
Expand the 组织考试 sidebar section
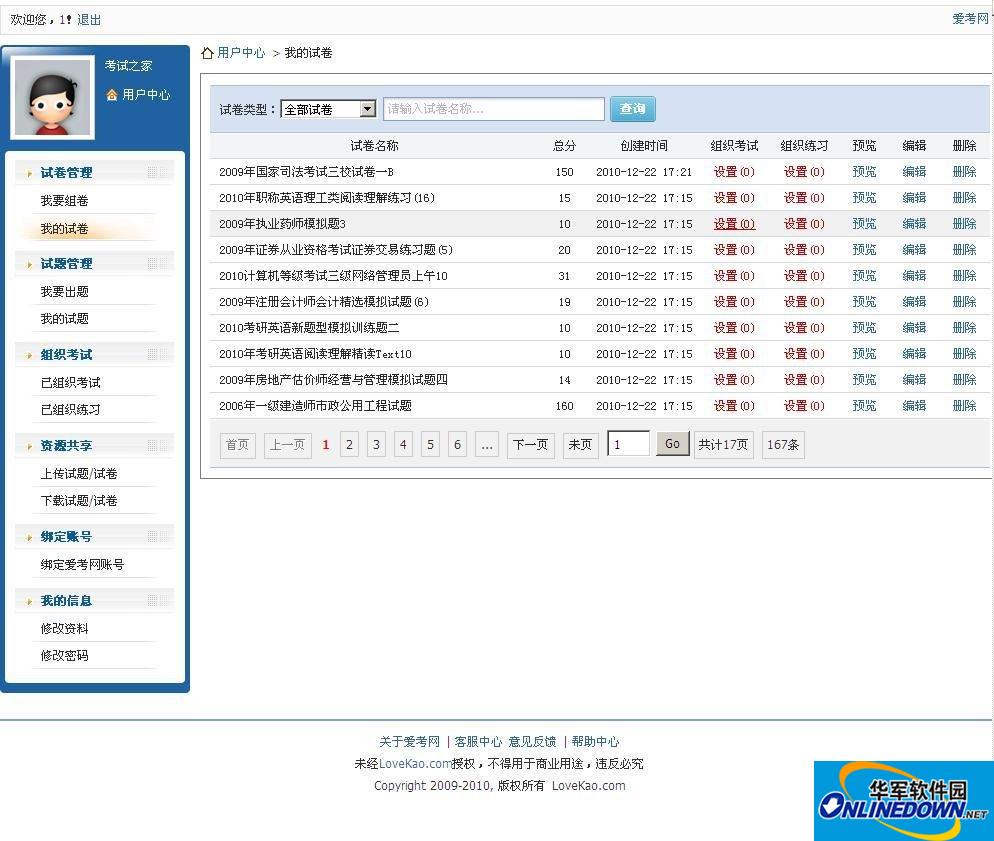(x=67, y=355)
